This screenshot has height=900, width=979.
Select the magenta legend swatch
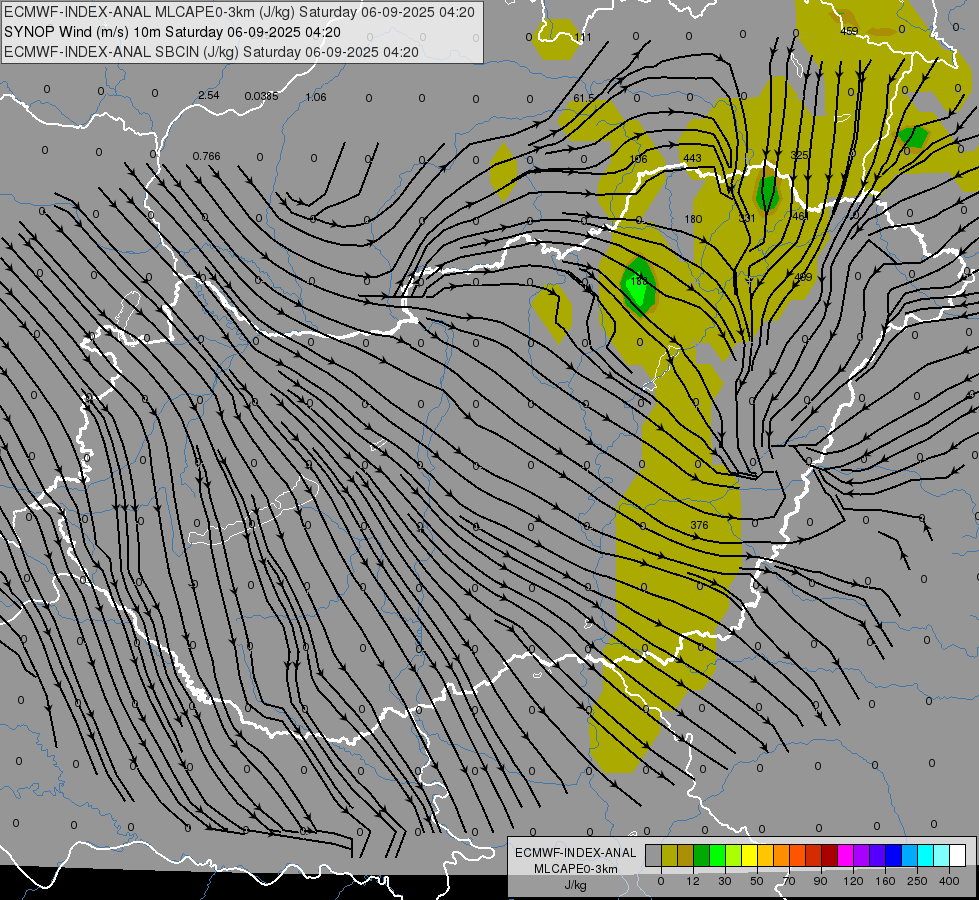[846, 855]
